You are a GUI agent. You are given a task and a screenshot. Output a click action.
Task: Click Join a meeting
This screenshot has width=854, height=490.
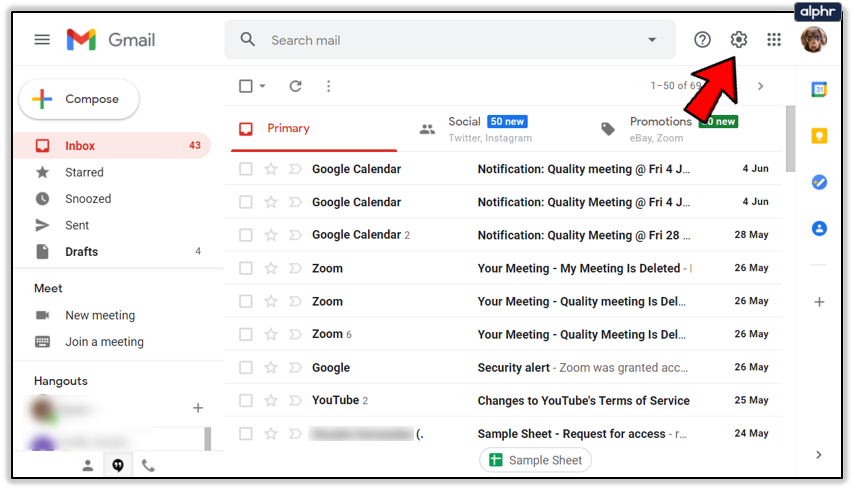click(105, 342)
